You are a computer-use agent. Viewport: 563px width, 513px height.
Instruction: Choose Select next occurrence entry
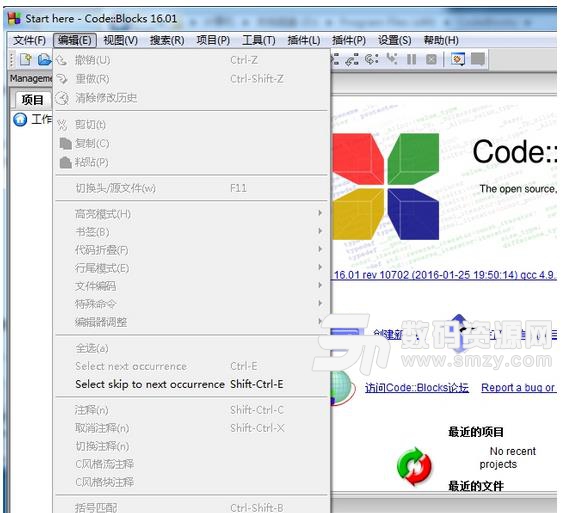(x=192, y=366)
